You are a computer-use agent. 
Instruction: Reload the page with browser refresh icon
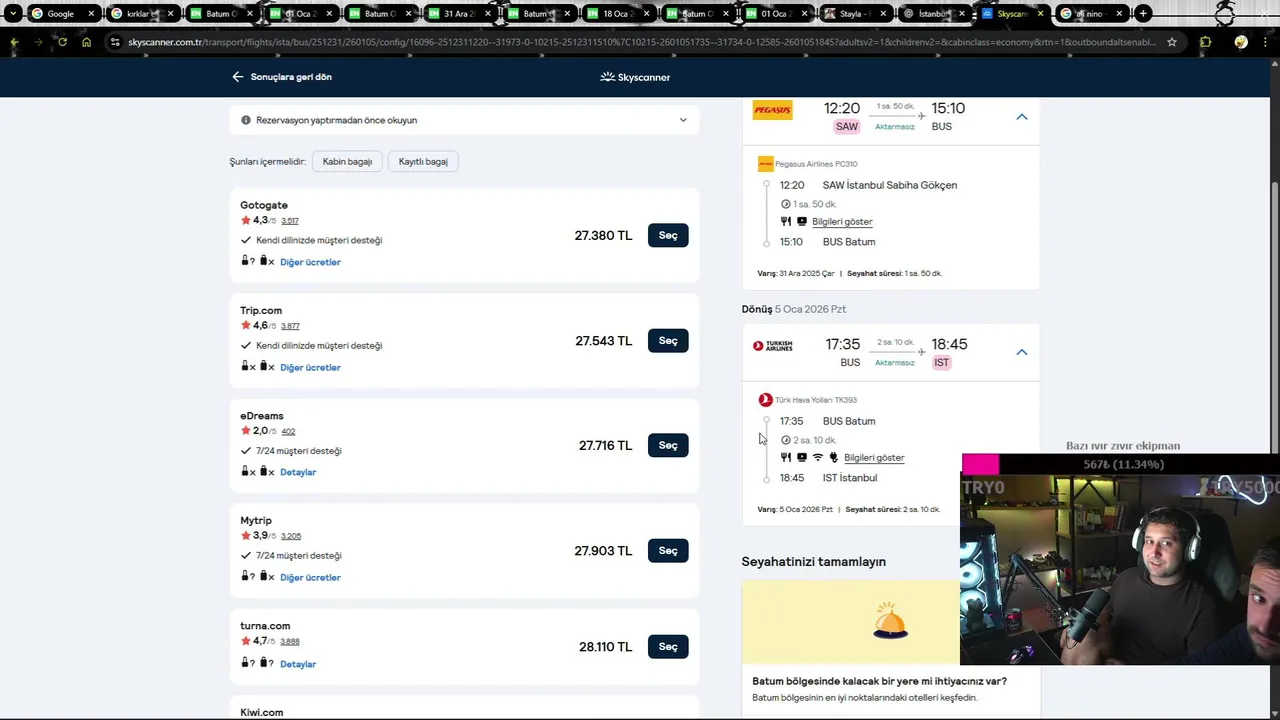[62, 42]
